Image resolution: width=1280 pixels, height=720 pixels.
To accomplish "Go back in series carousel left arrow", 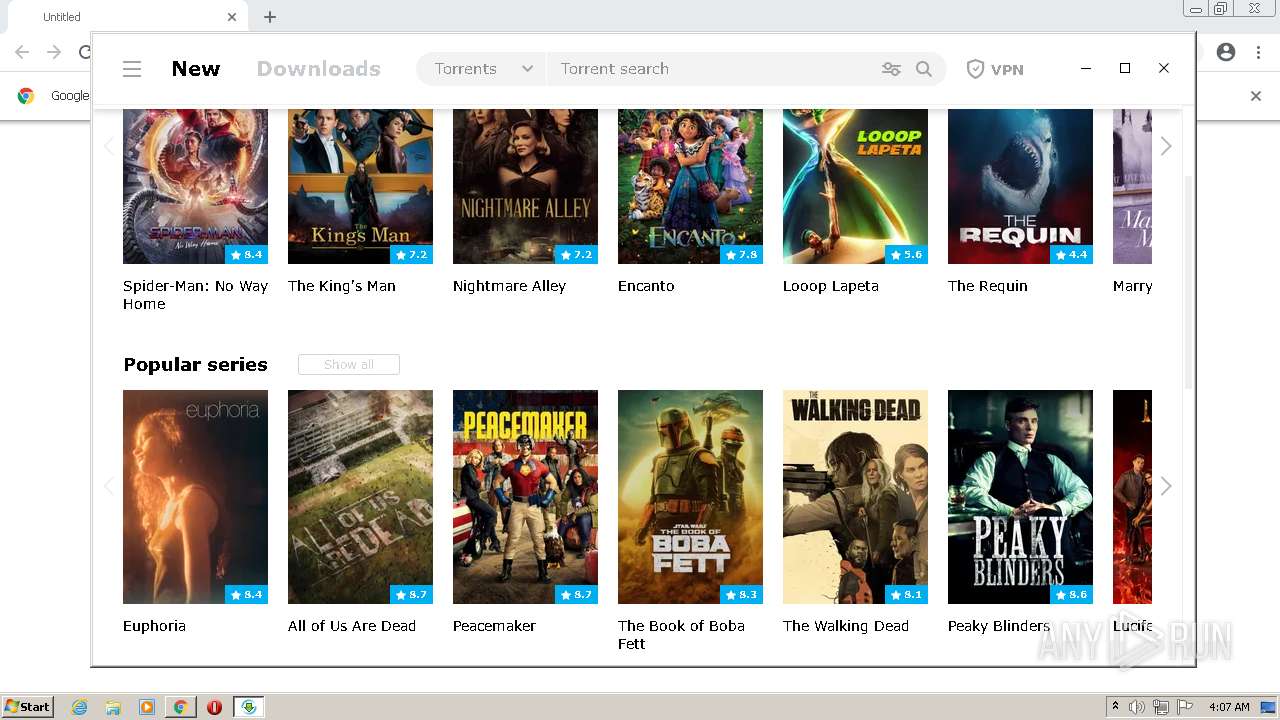I will [x=108, y=486].
